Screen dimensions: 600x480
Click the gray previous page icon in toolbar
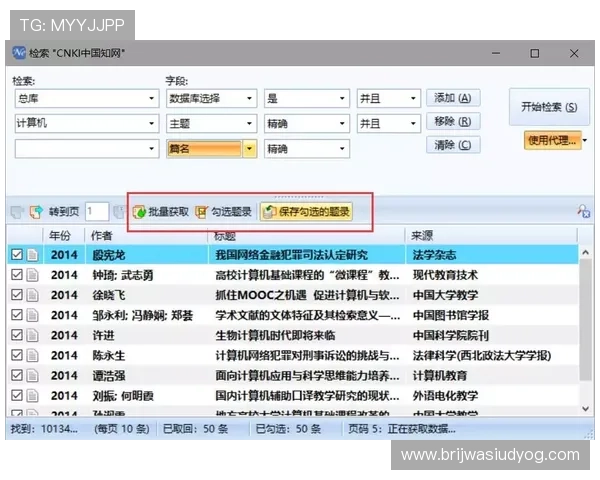coord(17,212)
